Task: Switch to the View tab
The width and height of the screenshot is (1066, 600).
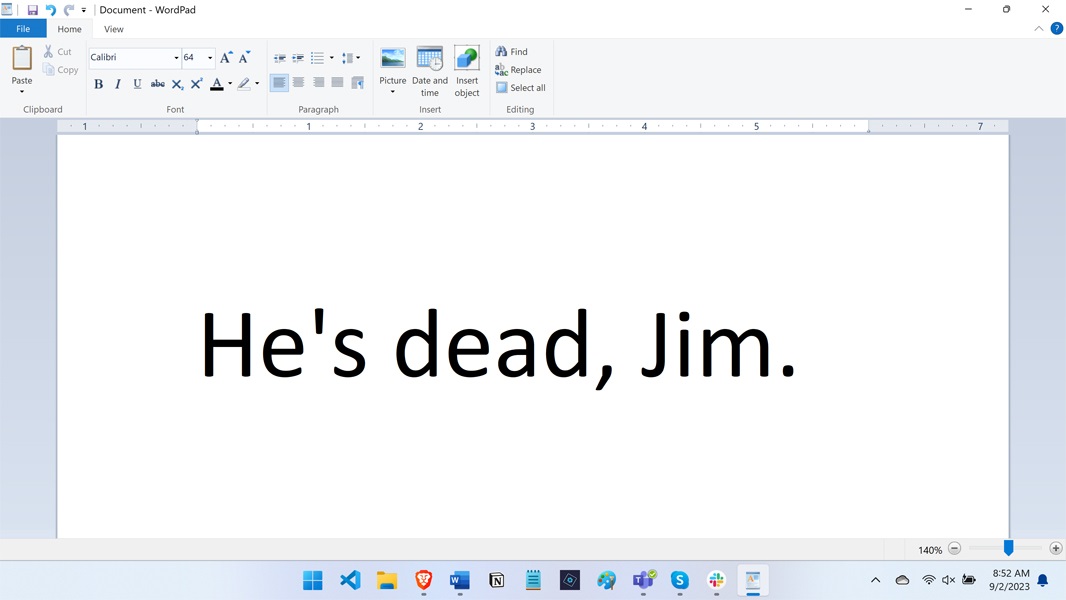Action: pos(113,29)
